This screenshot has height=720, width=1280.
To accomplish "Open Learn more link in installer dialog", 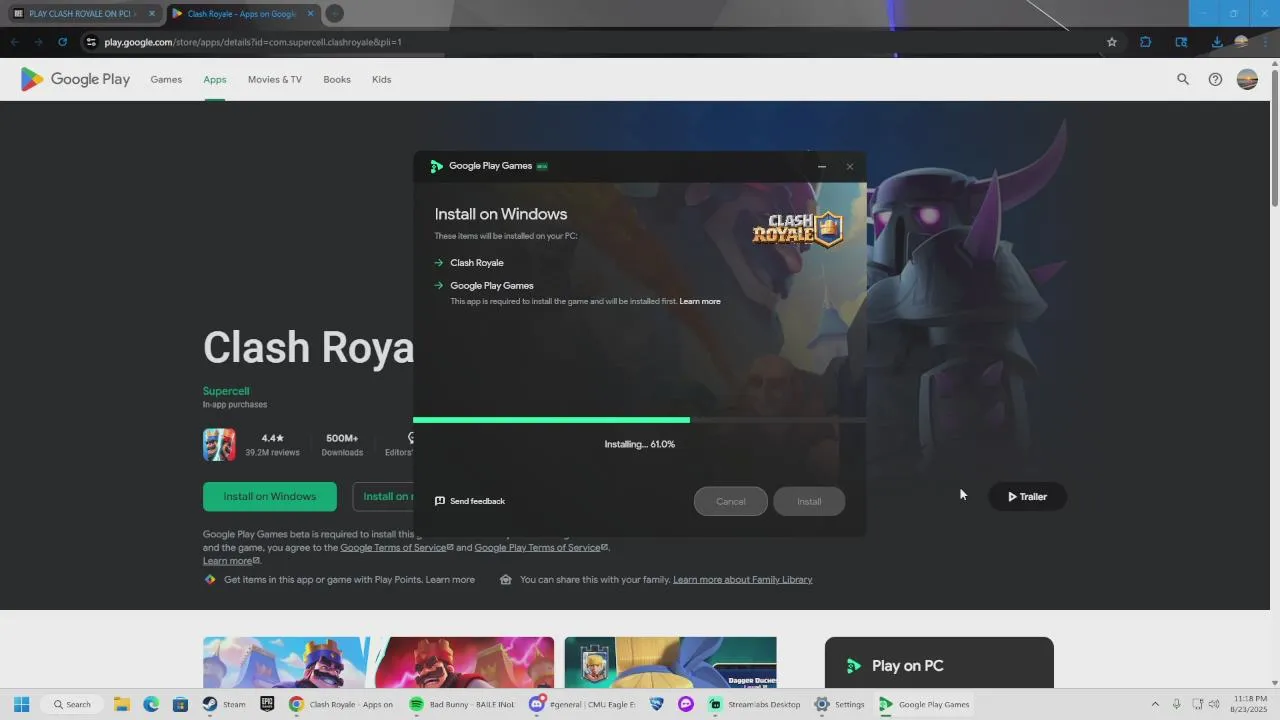I will 700,301.
